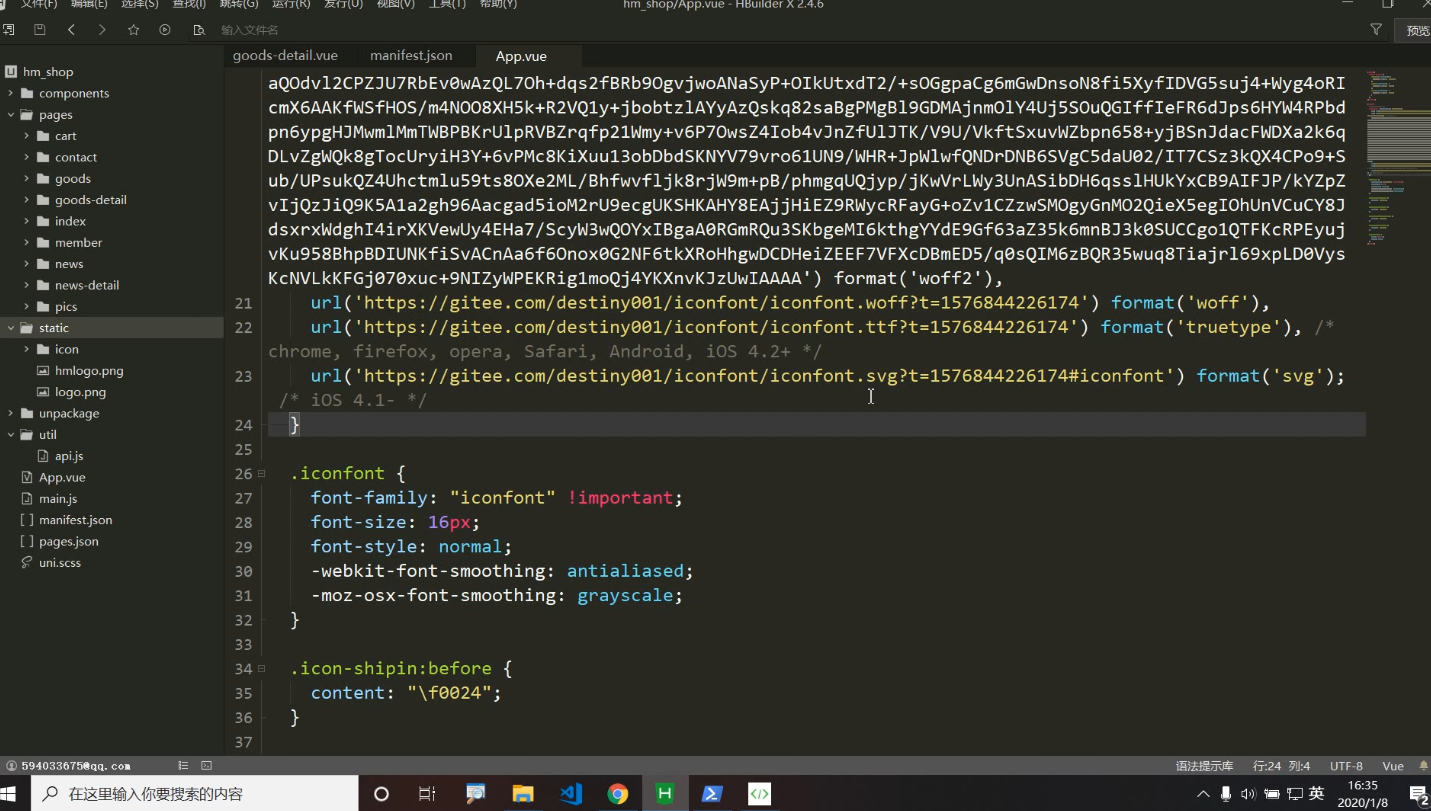Click 语法提示库 in status bar

(1204, 766)
